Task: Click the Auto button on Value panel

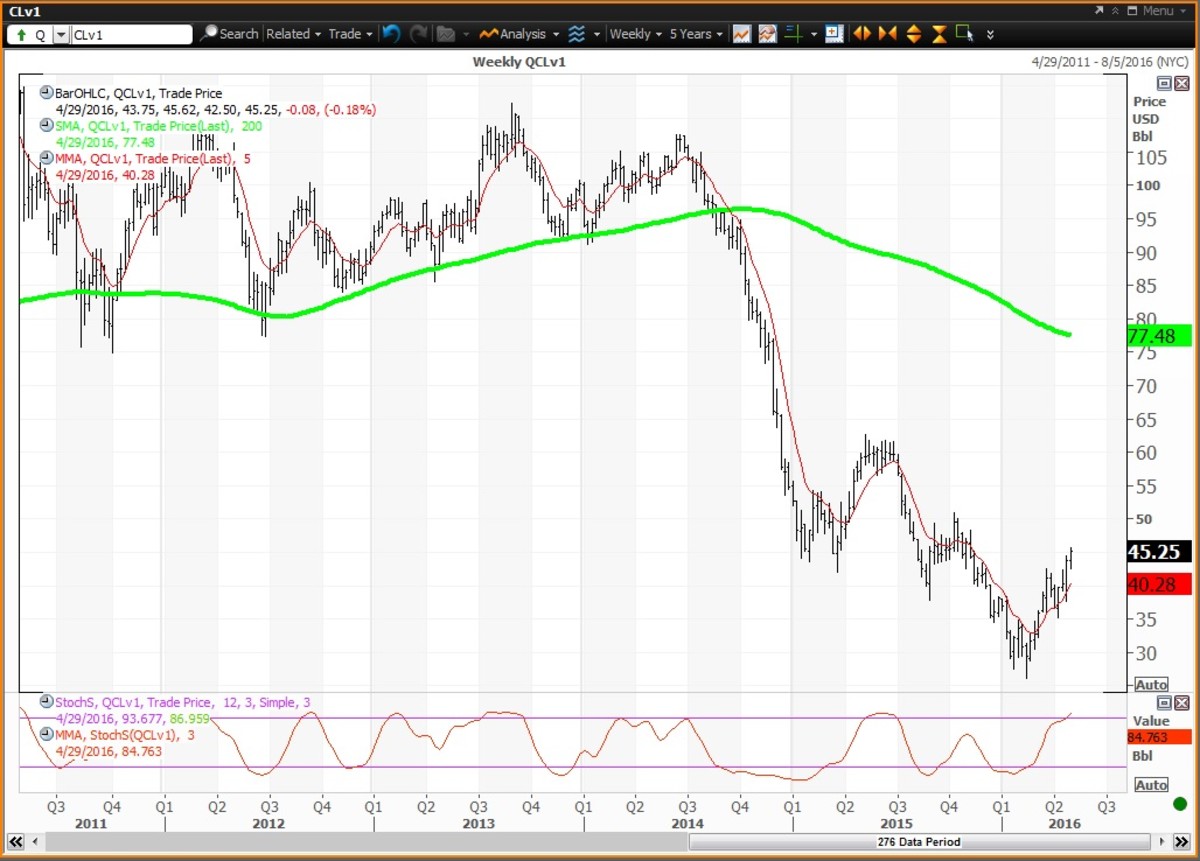Action: (x=1150, y=784)
